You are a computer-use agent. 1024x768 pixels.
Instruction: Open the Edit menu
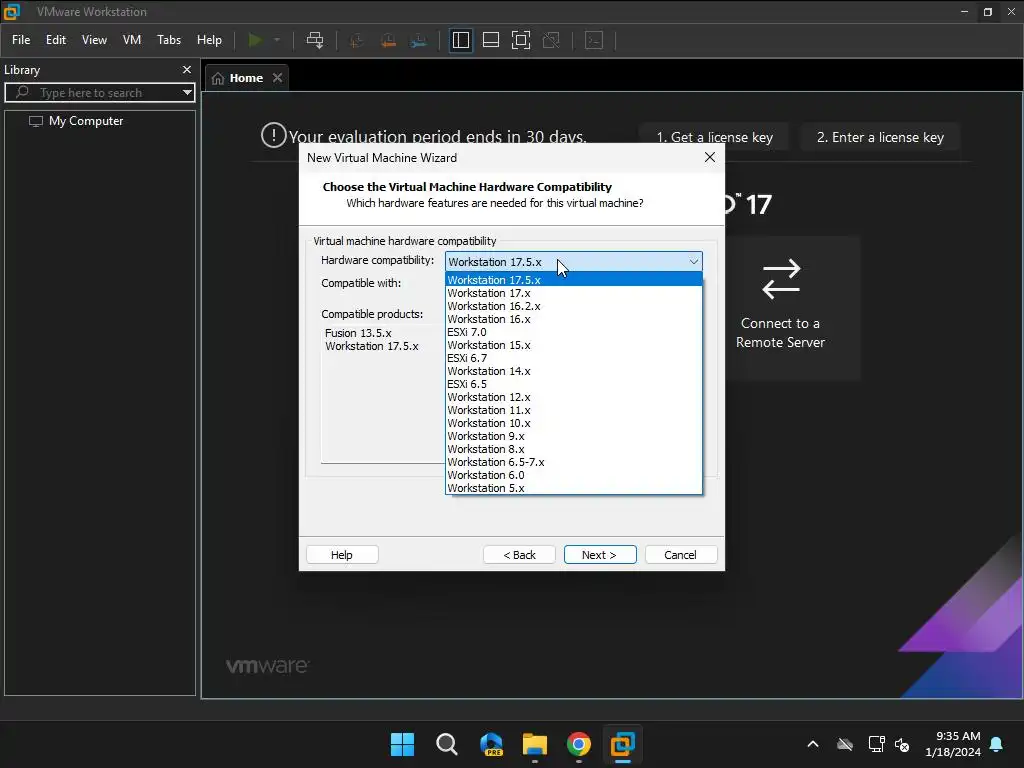click(56, 40)
